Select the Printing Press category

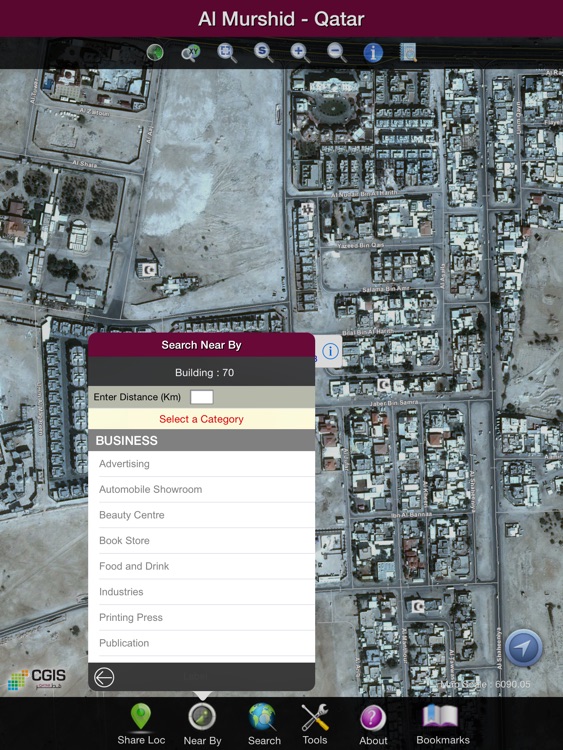point(201,618)
